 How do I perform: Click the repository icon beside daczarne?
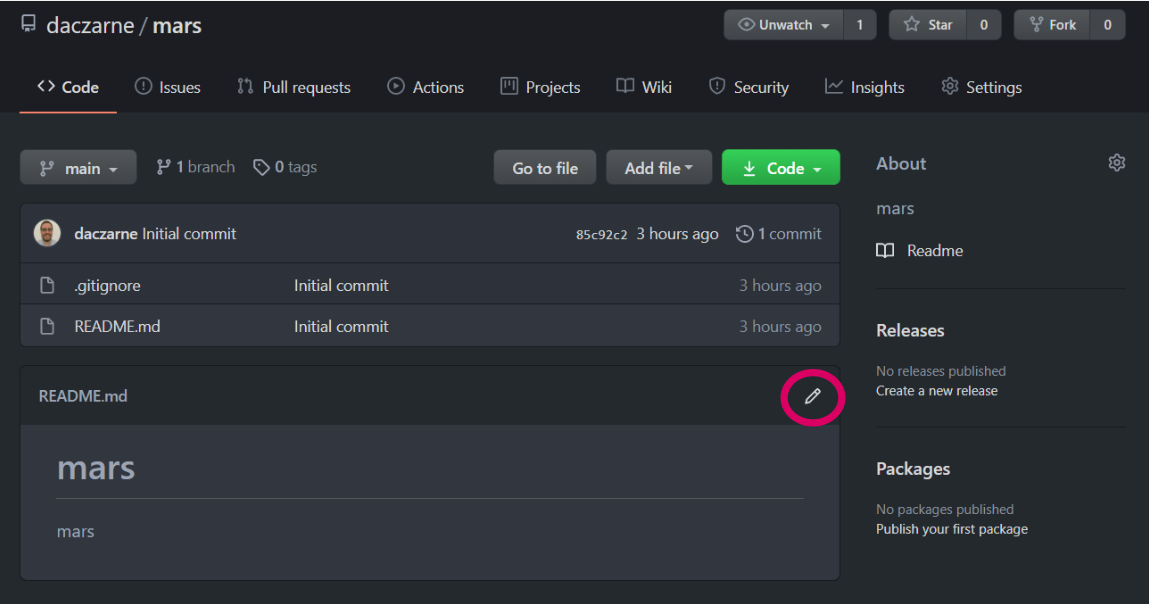click(x=28, y=24)
